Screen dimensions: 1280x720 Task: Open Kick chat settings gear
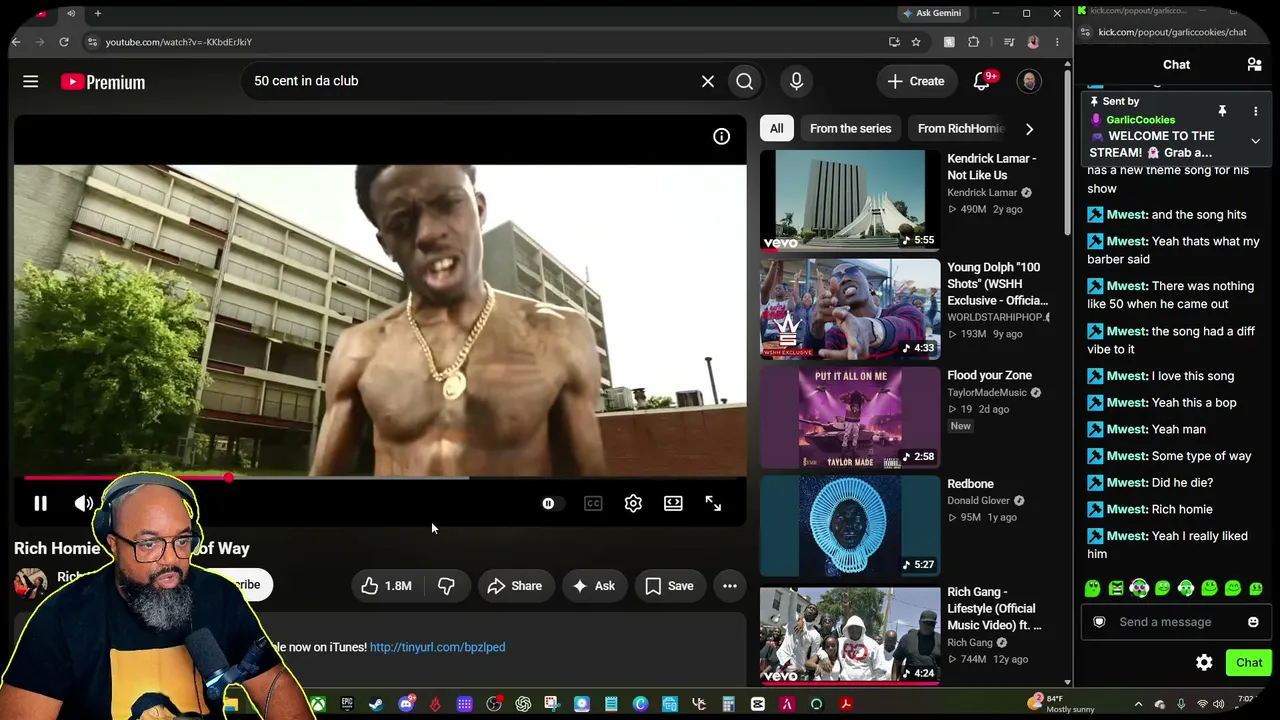(1204, 663)
